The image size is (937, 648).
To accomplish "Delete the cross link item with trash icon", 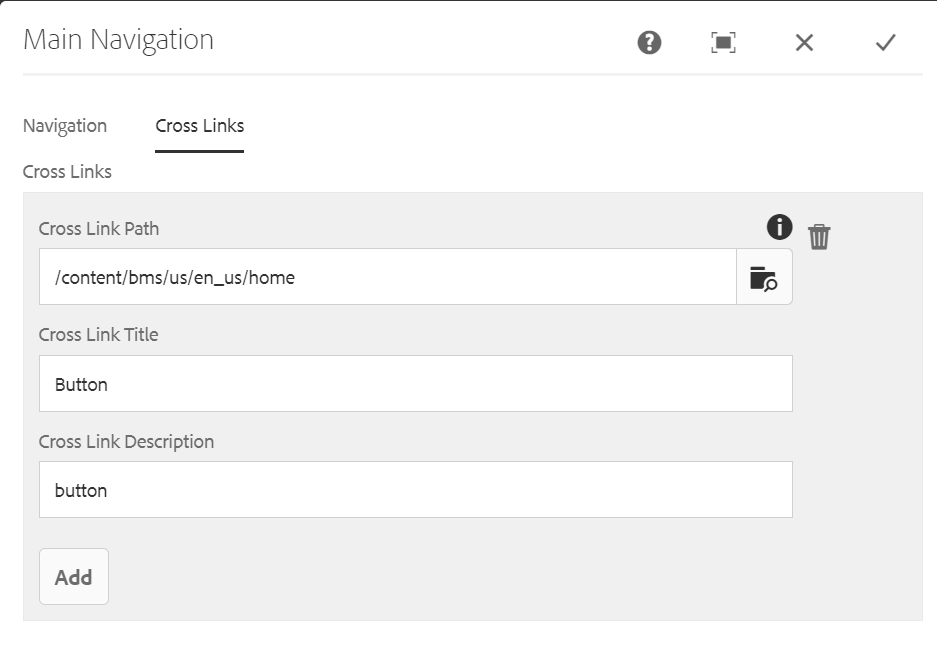I will pos(819,237).
